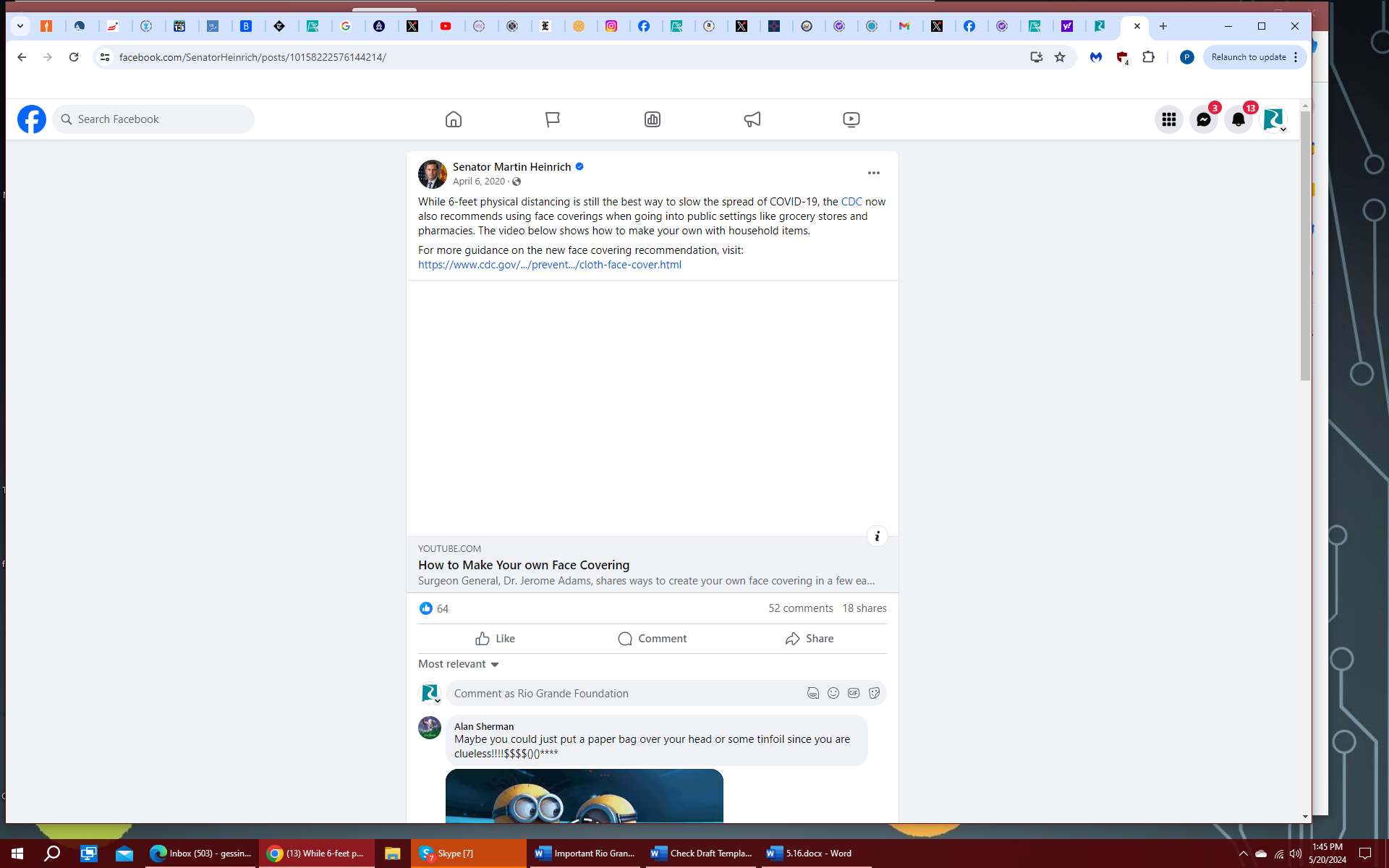Open Facebook Messenger chats icon
The height and width of the screenshot is (868, 1389).
point(1203,119)
